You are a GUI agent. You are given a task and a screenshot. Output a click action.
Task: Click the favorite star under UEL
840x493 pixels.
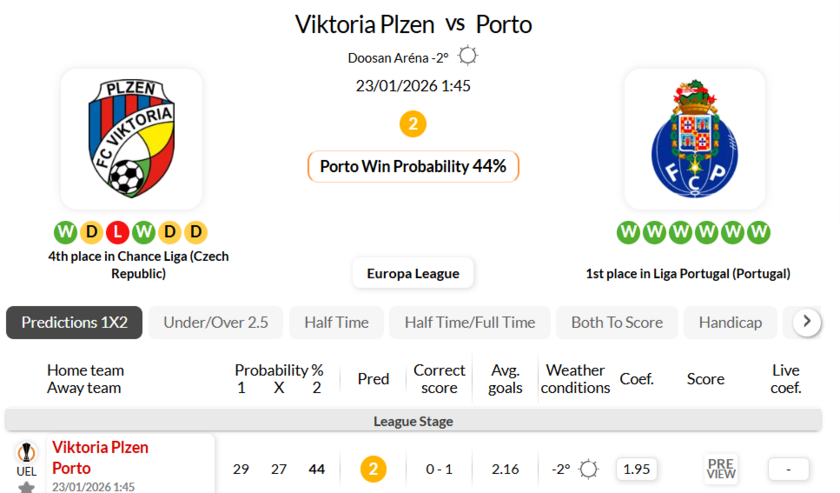[x=26, y=487]
